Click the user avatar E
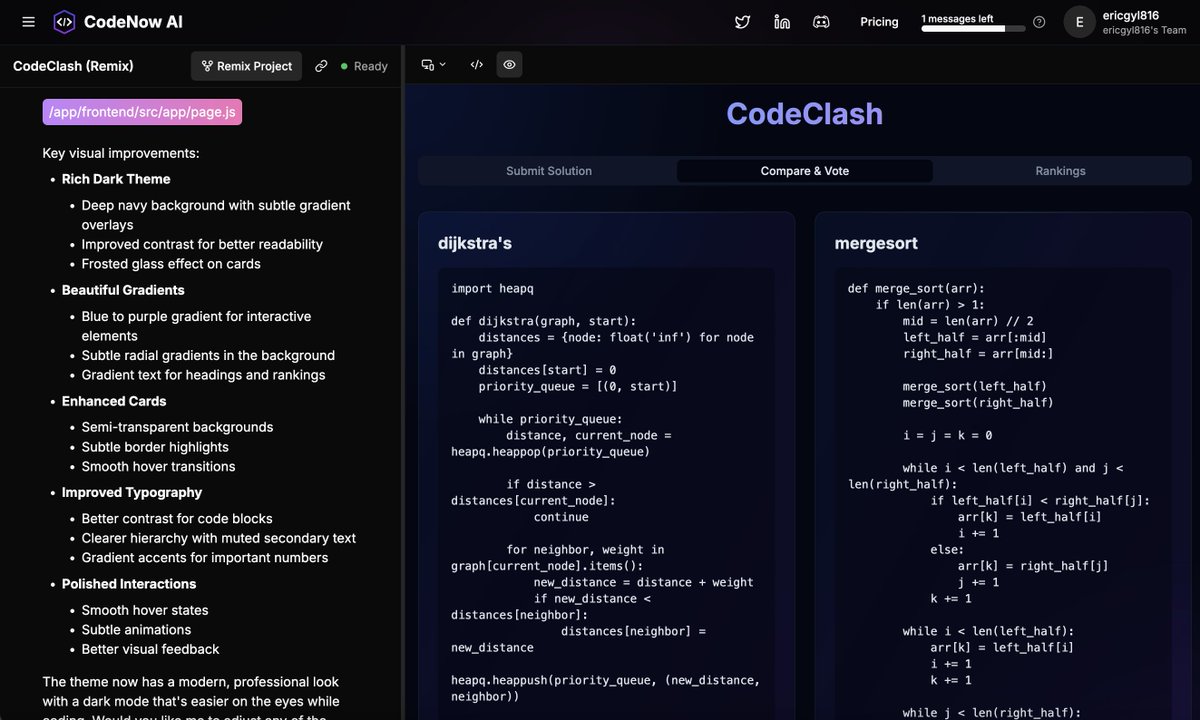Screen dimensions: 1200x720 click(1079, 22)
